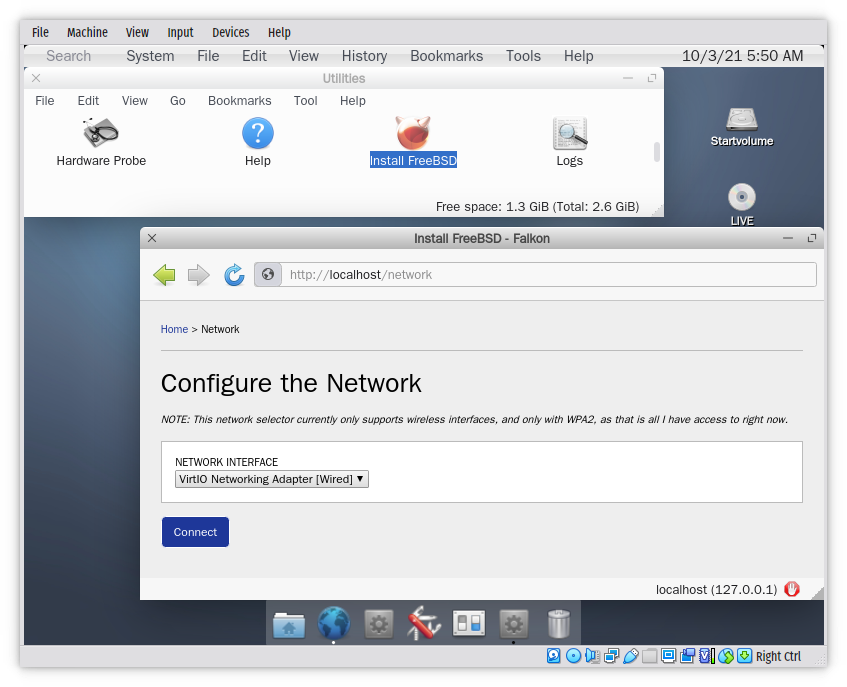Image resolution: width=847 pixels, height=687 pixels.
Task: Open the VirtualBox Devices menu
Action: [230, 32]
